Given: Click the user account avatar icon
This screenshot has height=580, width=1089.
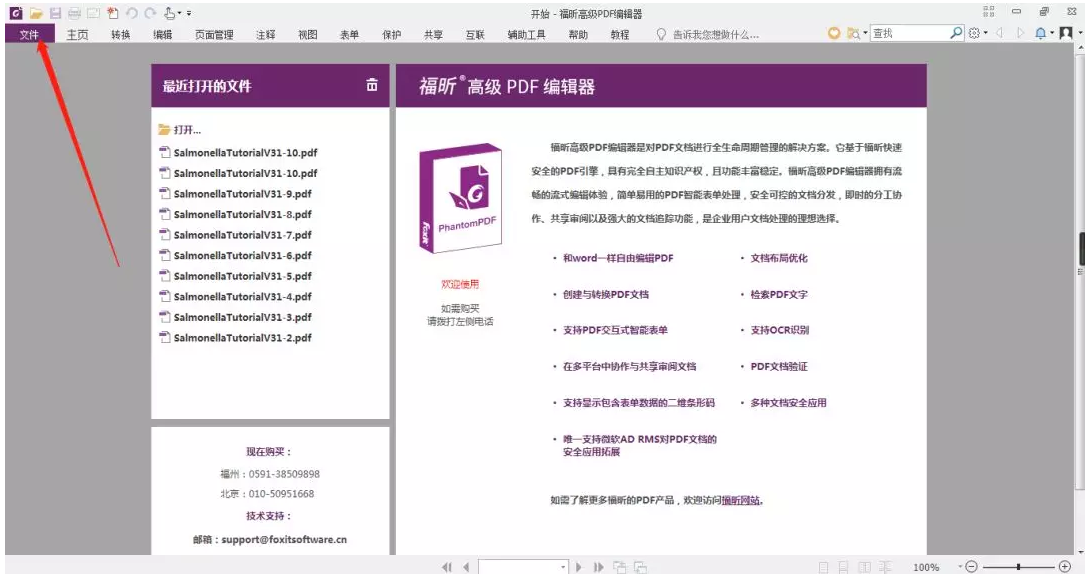Looking at the screenshot, I should click(1066, 33).
